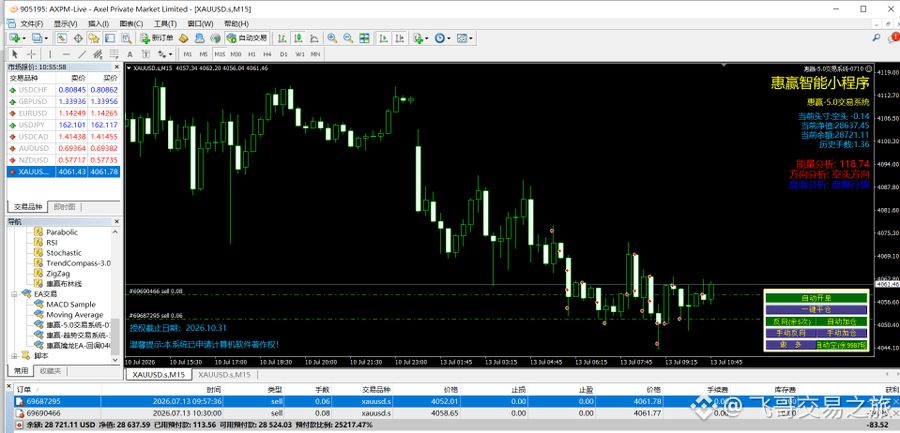Toggle the Data Window crosshair-circle icon
The width and height of the screenshot is (900, 433).
click(79, 38)
